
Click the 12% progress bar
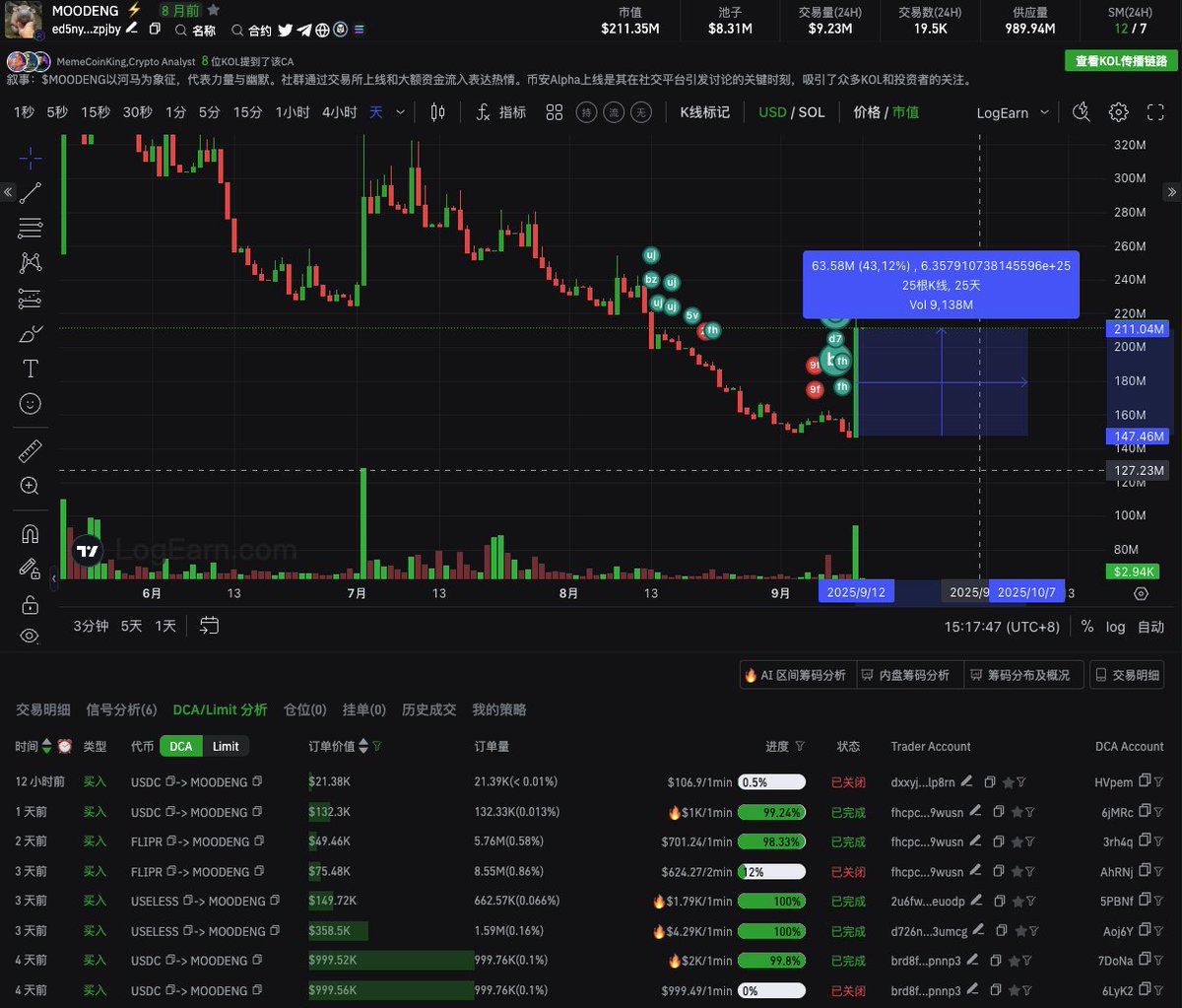771,872
